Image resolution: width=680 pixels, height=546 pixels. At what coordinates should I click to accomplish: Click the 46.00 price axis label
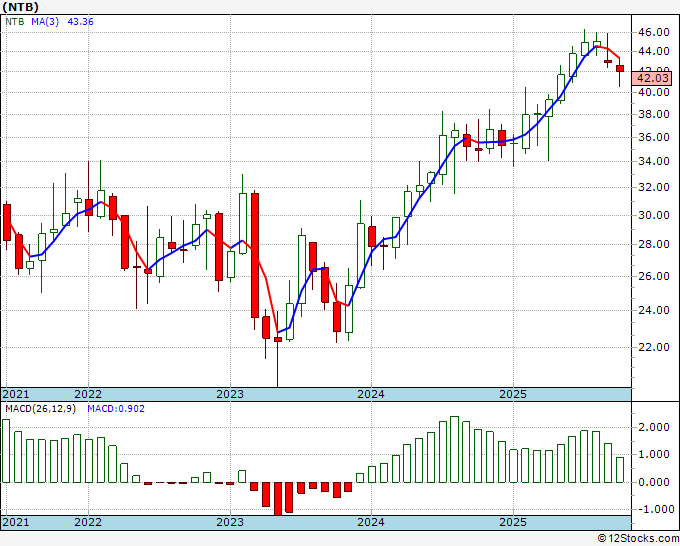click(653, 32)
